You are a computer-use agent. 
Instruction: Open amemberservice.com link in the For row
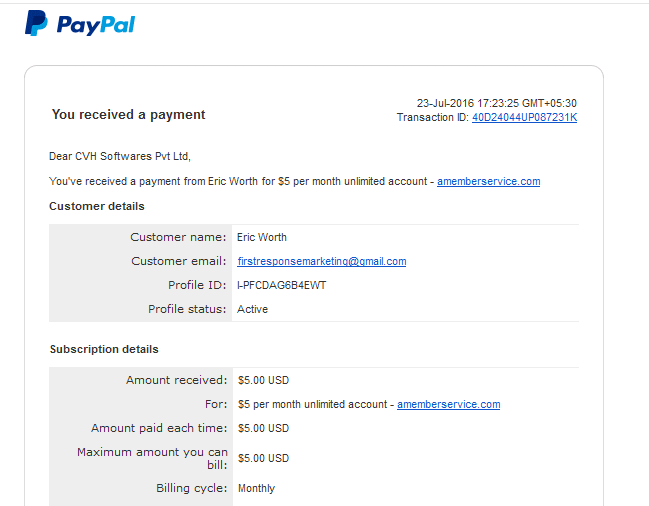pos(449,404)
